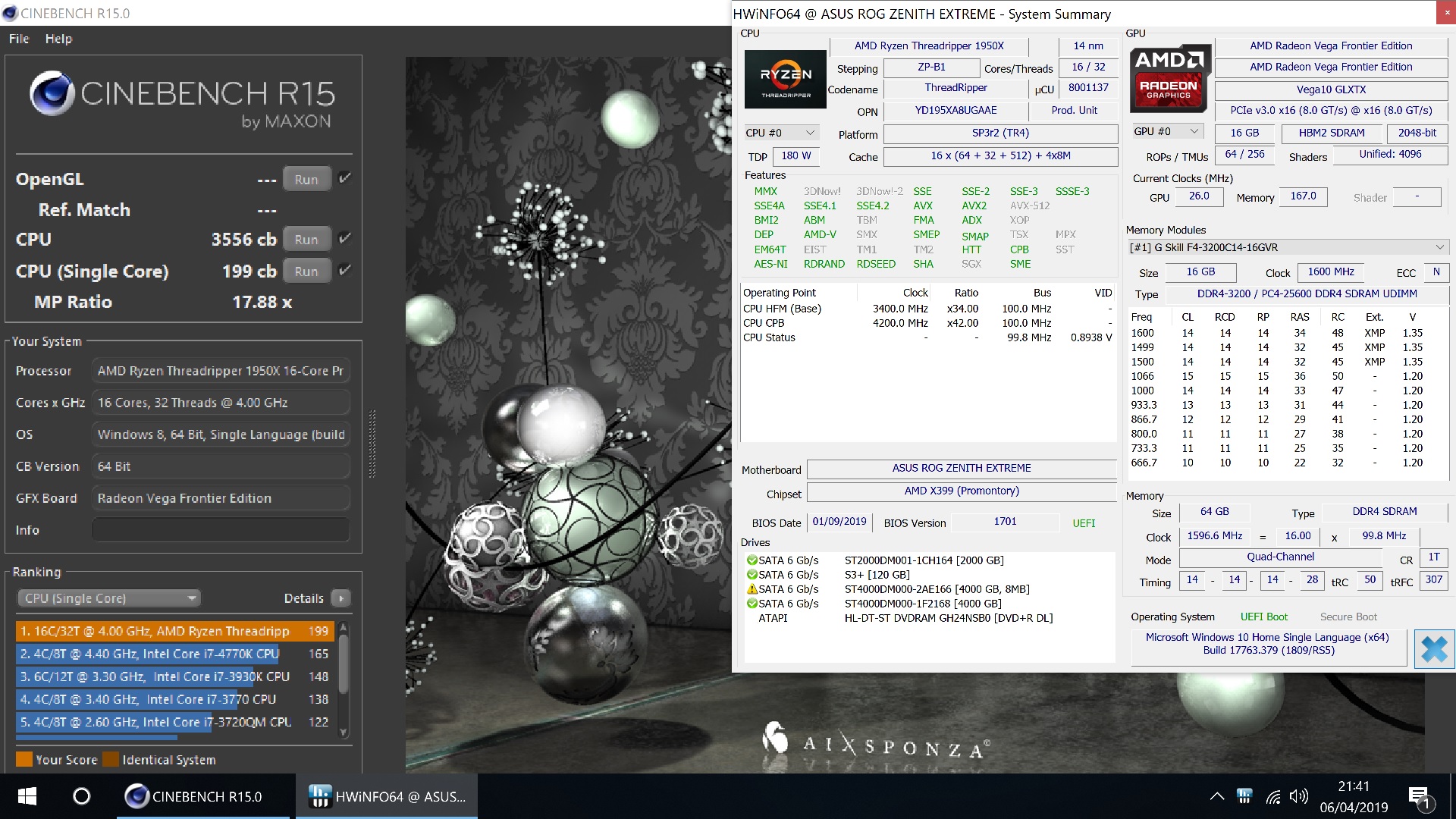Open the File menu in Cinebench
The height and width of the screenshot is (819, 1456).
click(x=19, y=39)
